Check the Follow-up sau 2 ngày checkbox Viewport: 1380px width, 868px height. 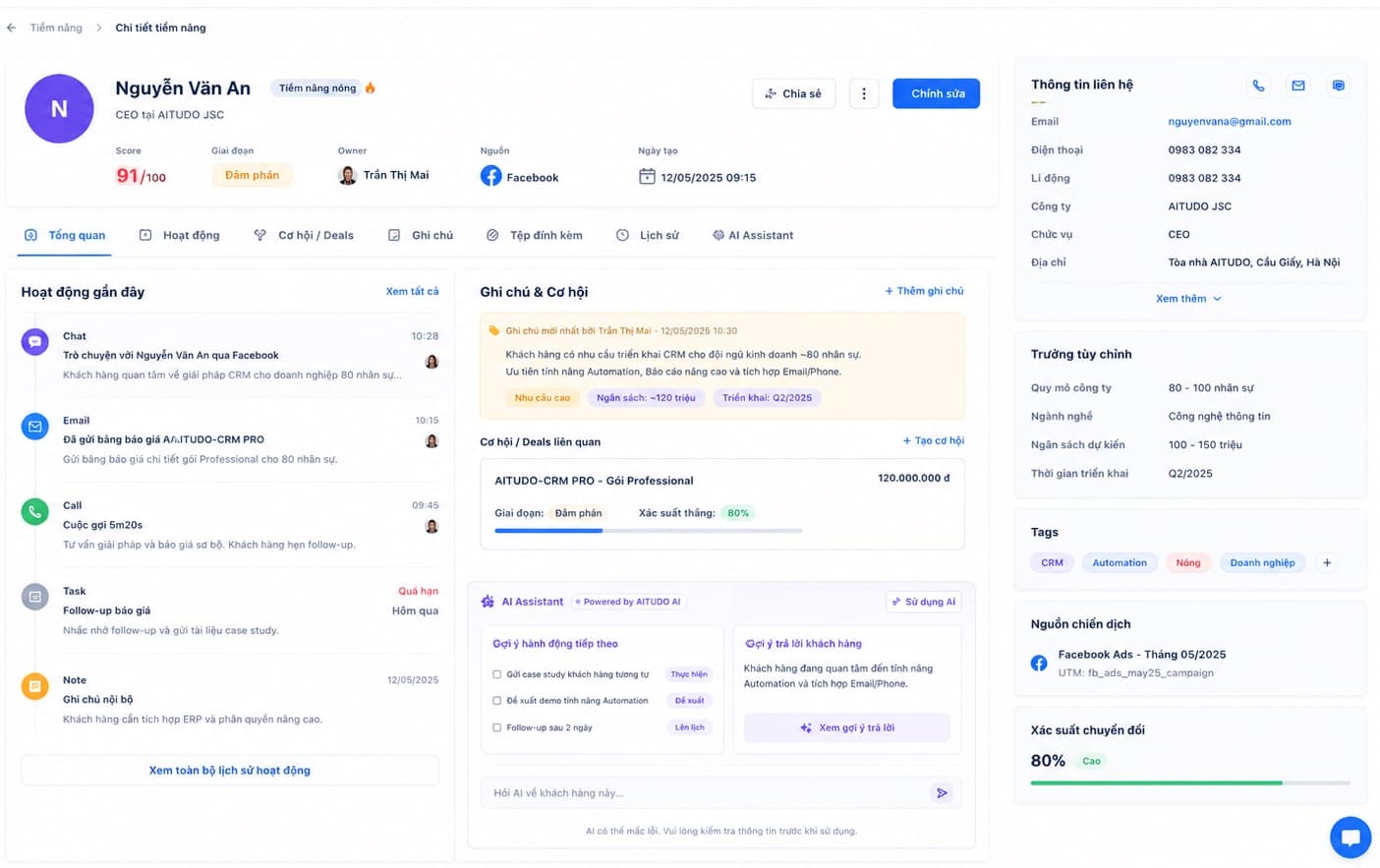pyautogui.click(x=497, y=727)
